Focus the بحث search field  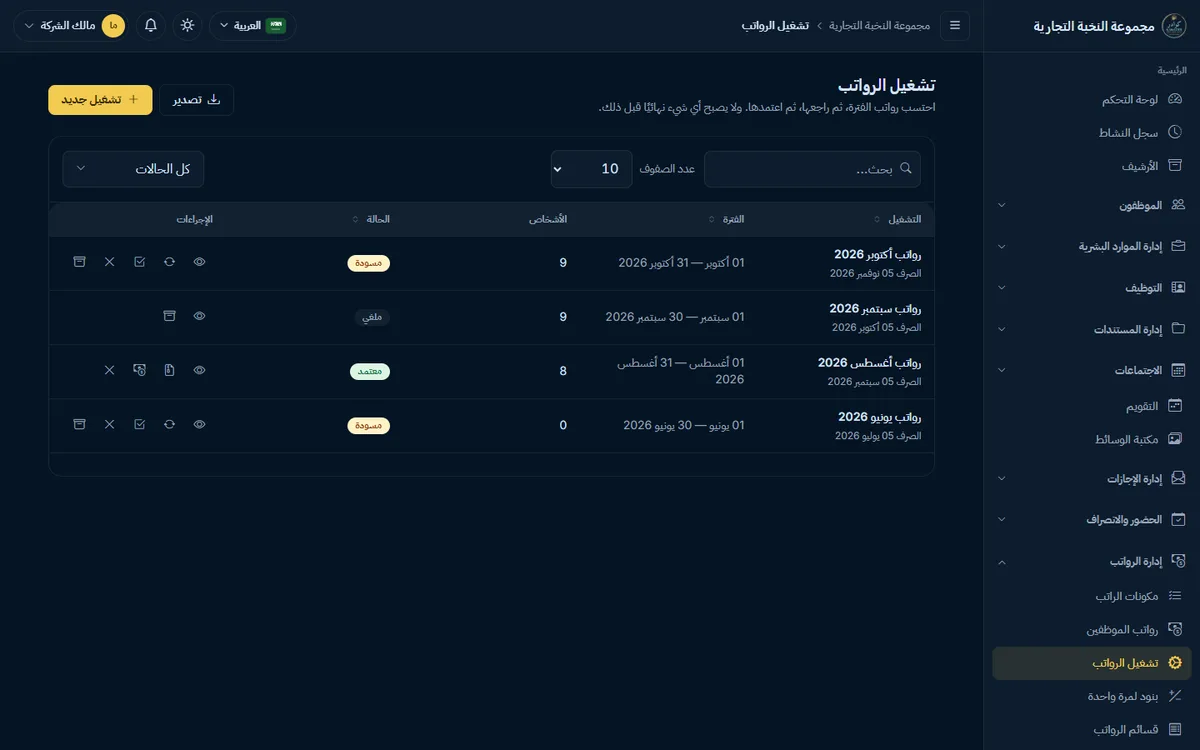tap(812, 169)
